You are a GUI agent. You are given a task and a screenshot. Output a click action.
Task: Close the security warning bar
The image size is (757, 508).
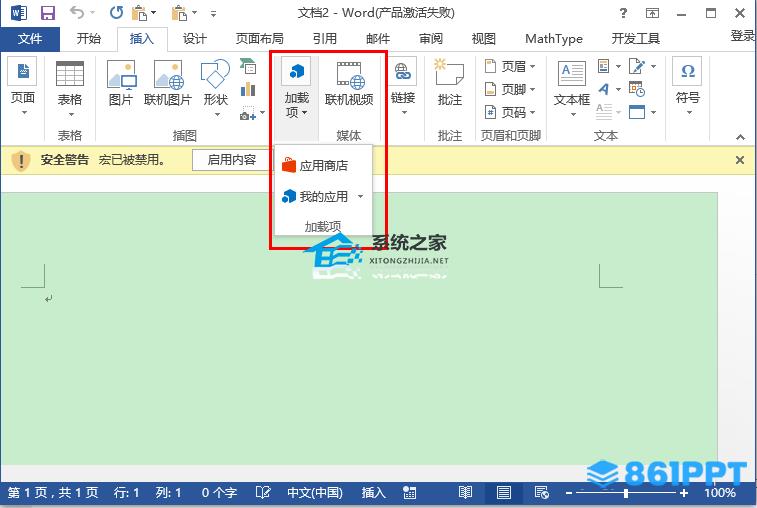740,160
